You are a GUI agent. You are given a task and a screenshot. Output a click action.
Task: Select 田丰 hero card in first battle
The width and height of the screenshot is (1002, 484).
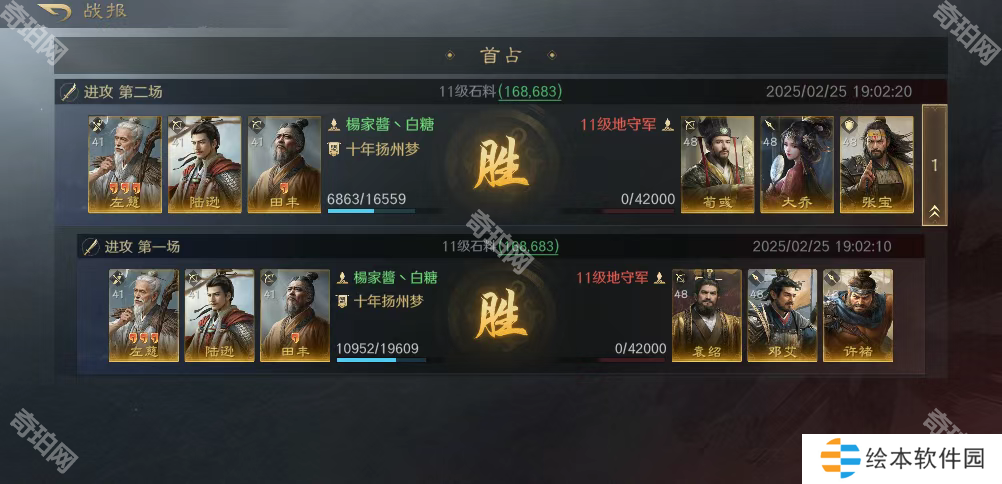coord(295,315)
